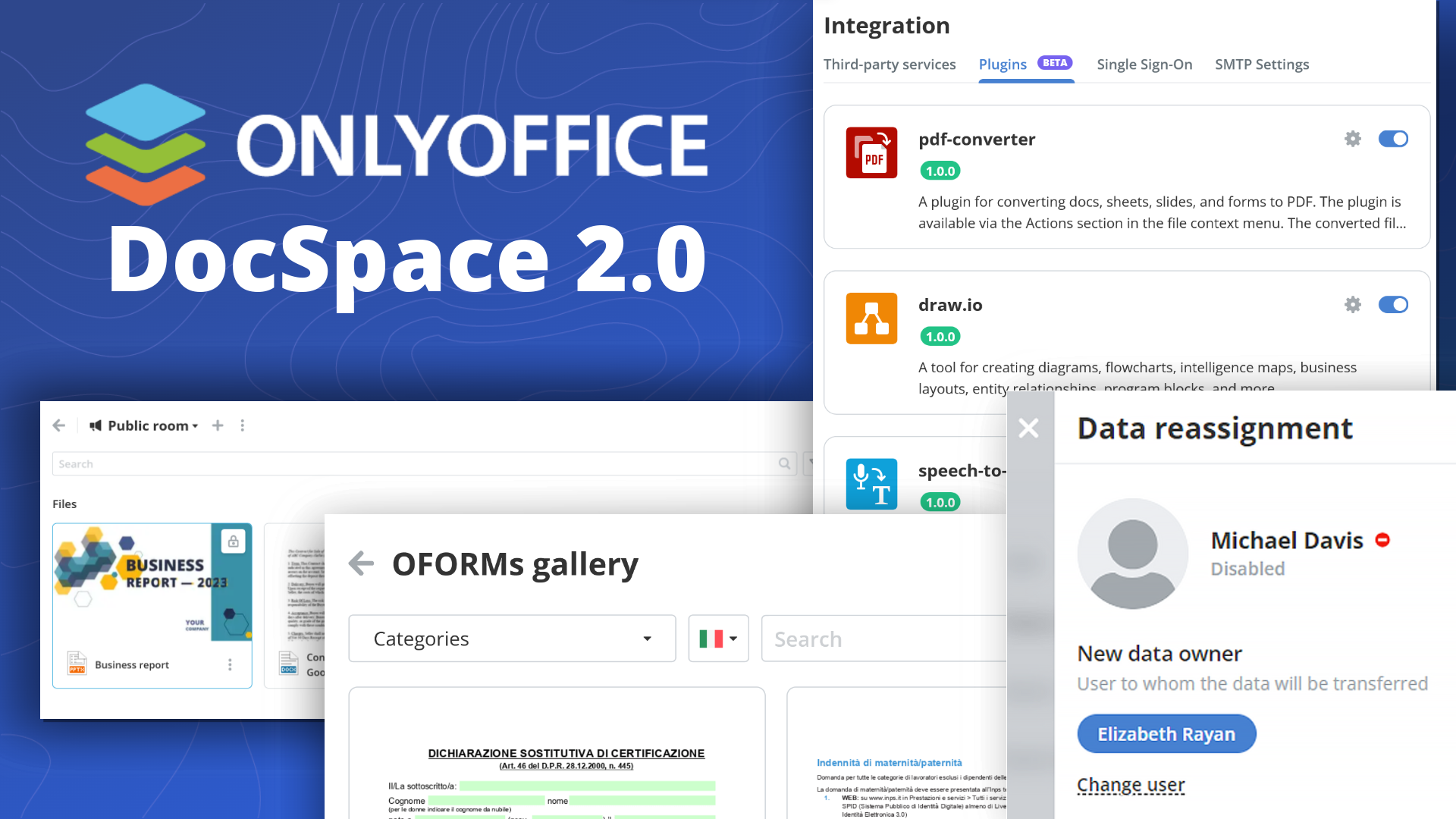Click the pdf-converter 1.0.0 version badge
1456x819 pixels.
(x=940, y=171)
